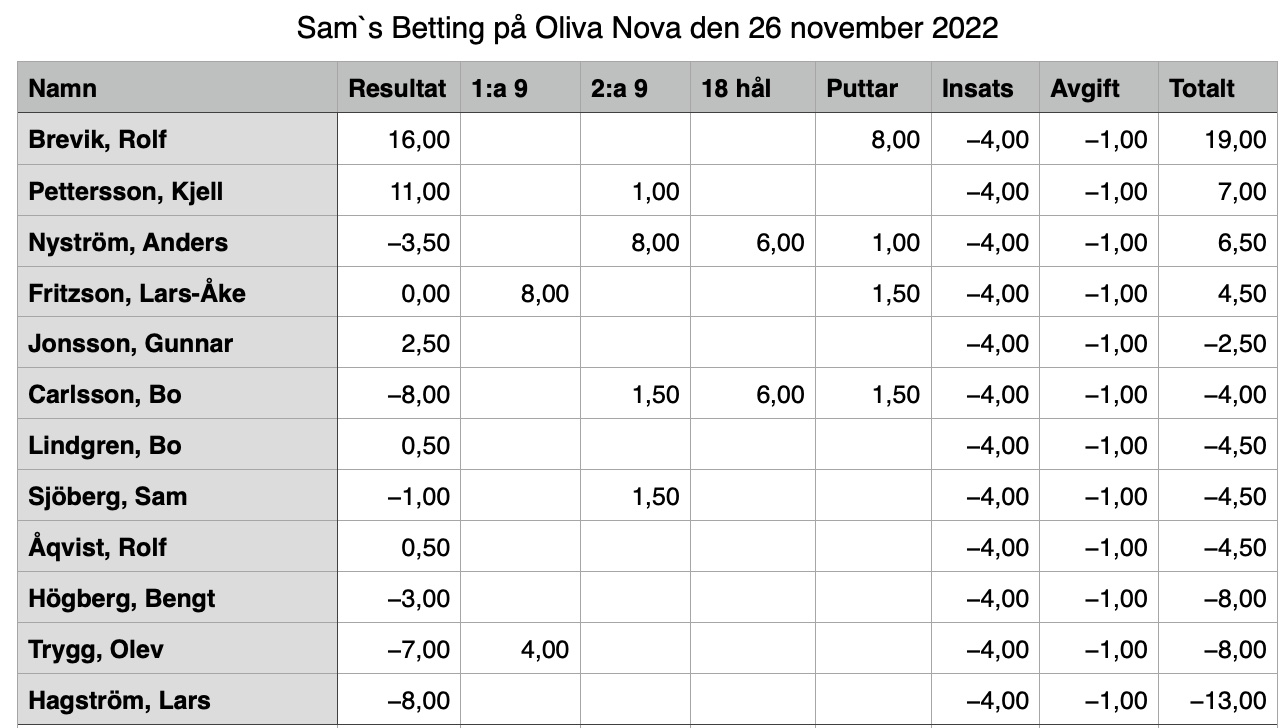Click the 1:a 9 column header
This screenshot has height=728, width=1286.
519,88
